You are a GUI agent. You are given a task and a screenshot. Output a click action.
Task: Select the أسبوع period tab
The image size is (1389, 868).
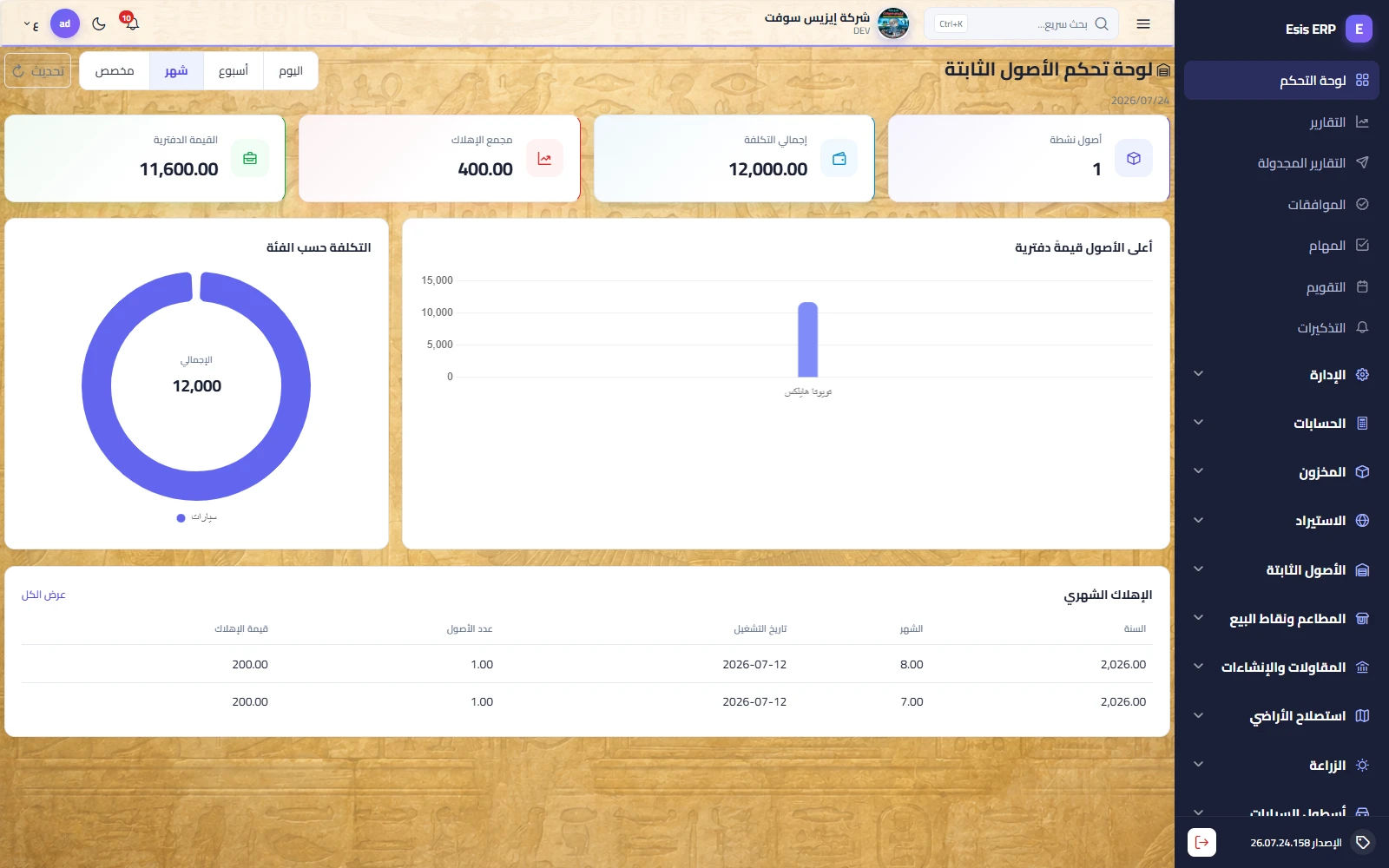coord(234,71)
